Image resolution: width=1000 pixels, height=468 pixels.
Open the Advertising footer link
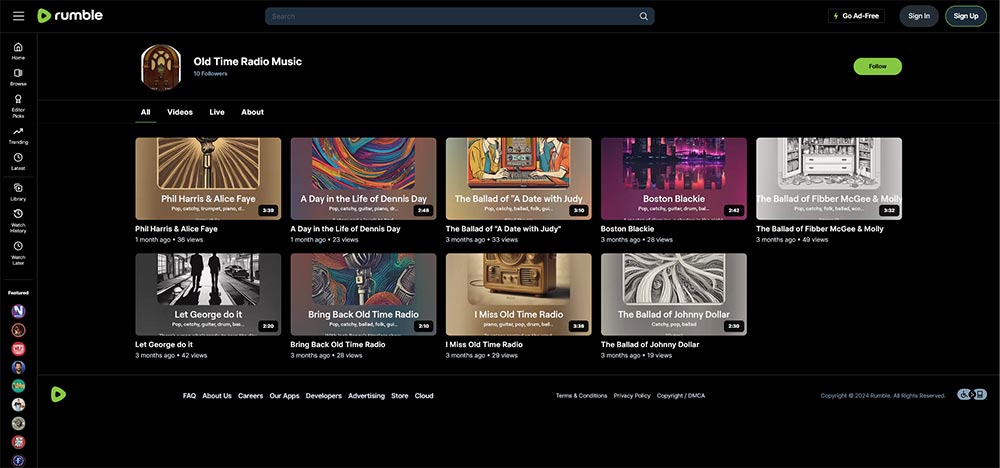(x=366, y=396)
